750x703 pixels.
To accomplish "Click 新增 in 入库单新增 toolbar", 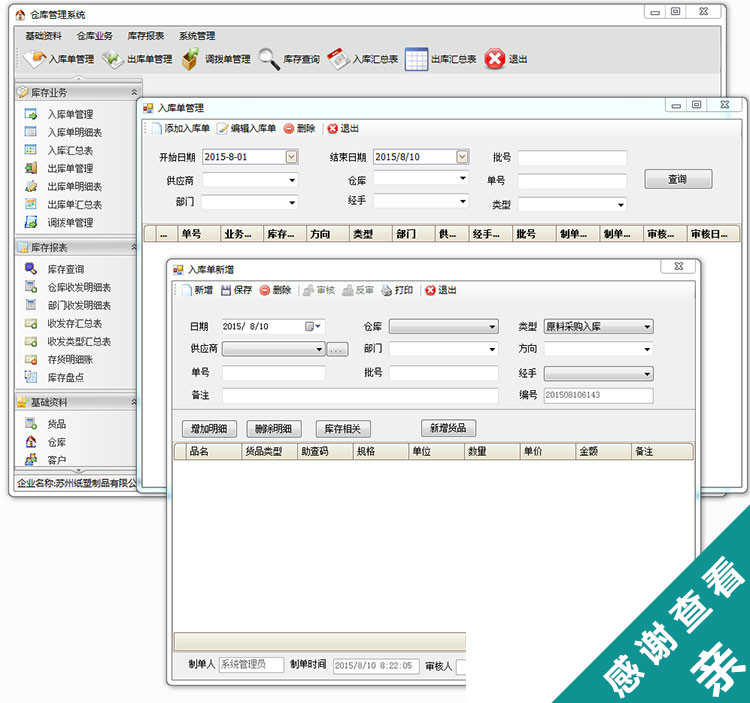I will pos(198,290).
